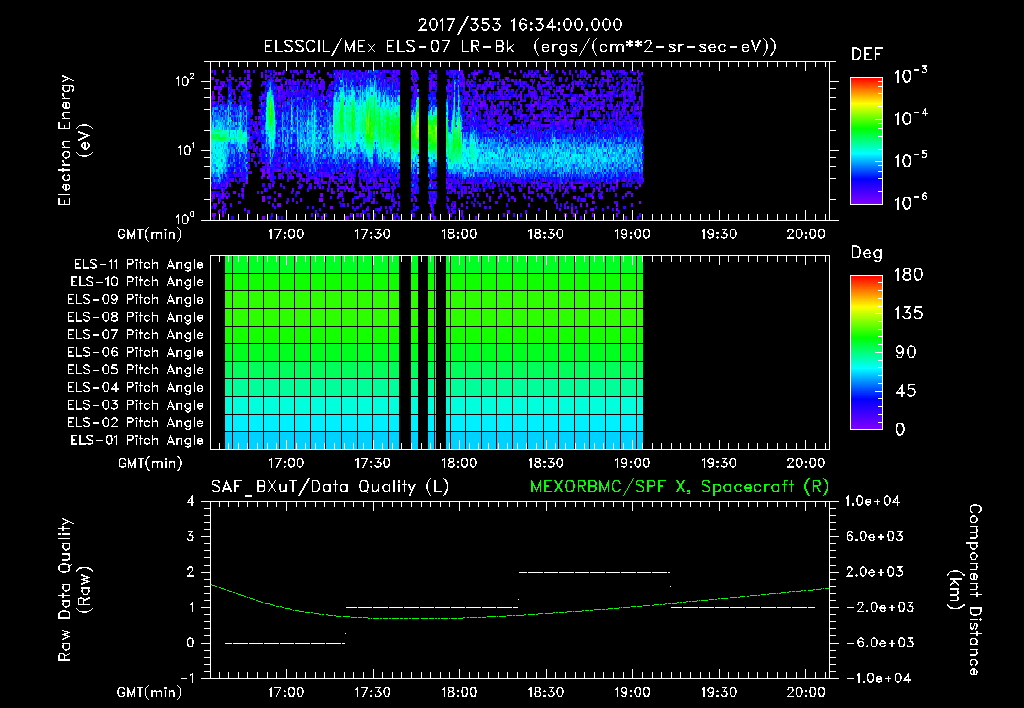Click the ELS-06 Pitch Angle row label
Image resolution: width=1024 pixels, height=708 pixels.
pyautogui.click(x=136, y=352)
